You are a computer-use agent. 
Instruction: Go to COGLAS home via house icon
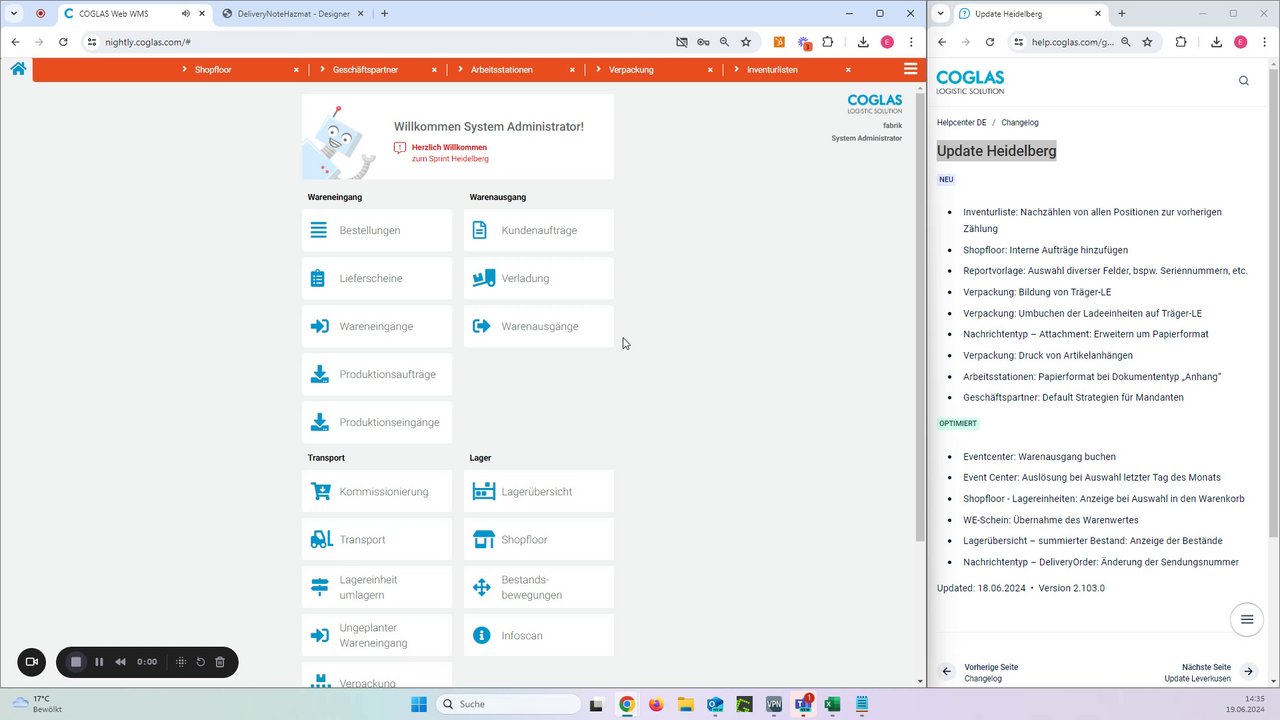(x=18, y=69)
